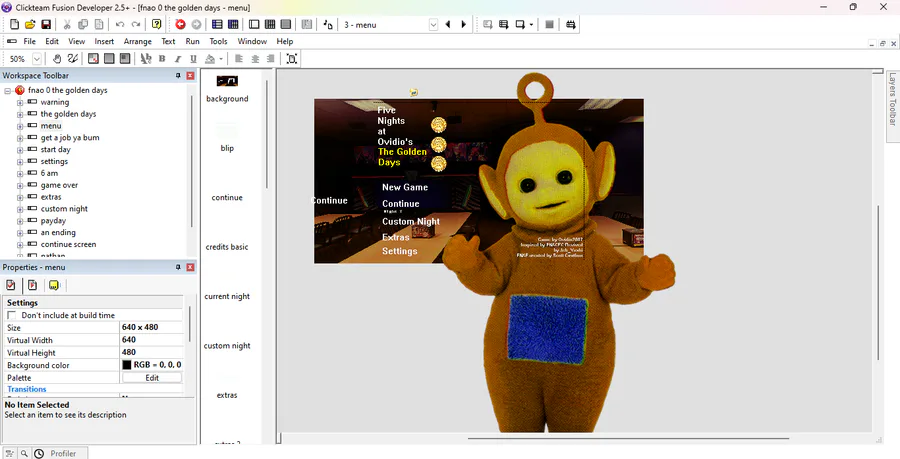
Task: Expand the warning frame node
Action: 20,103
